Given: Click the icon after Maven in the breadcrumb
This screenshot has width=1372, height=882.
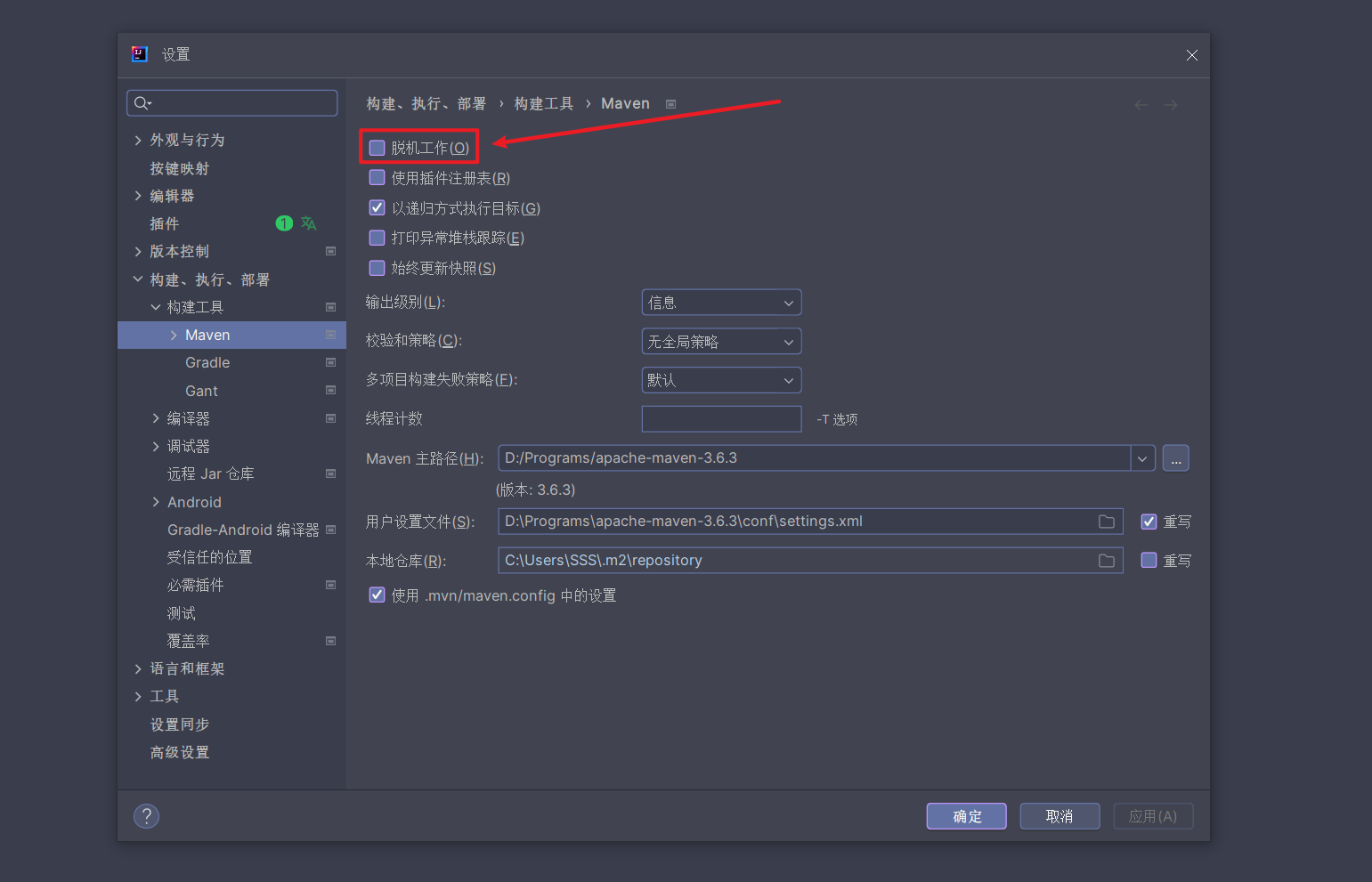Looking at the screenshot, I should pyautogui.click(x=671, y=104).
